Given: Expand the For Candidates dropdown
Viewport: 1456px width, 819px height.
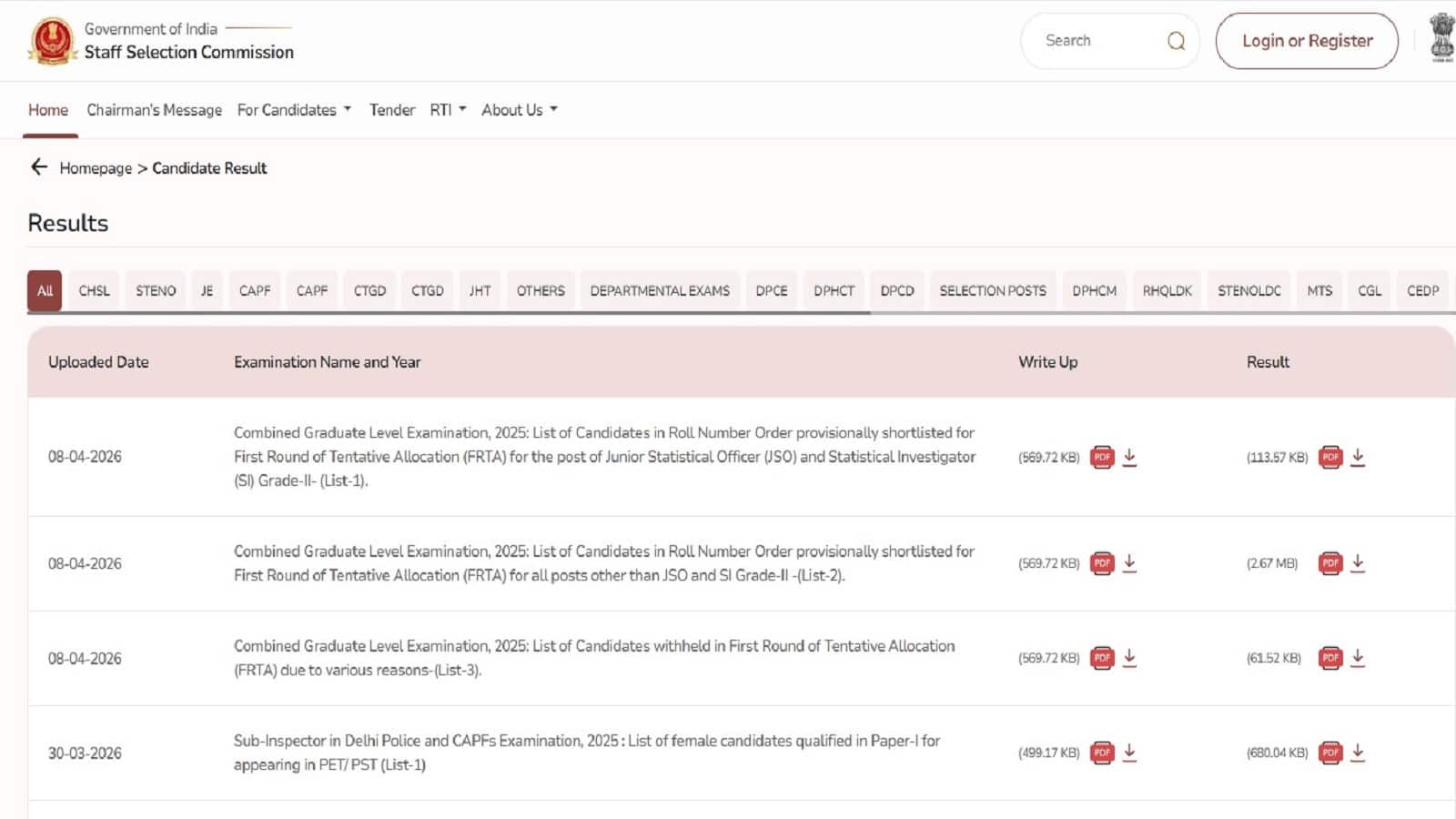Looking at the screenshot, I should (293, 109).
